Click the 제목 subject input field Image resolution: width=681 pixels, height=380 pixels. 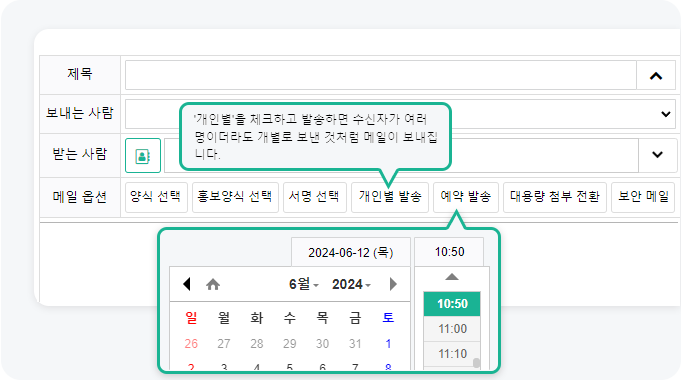[381, 75]
